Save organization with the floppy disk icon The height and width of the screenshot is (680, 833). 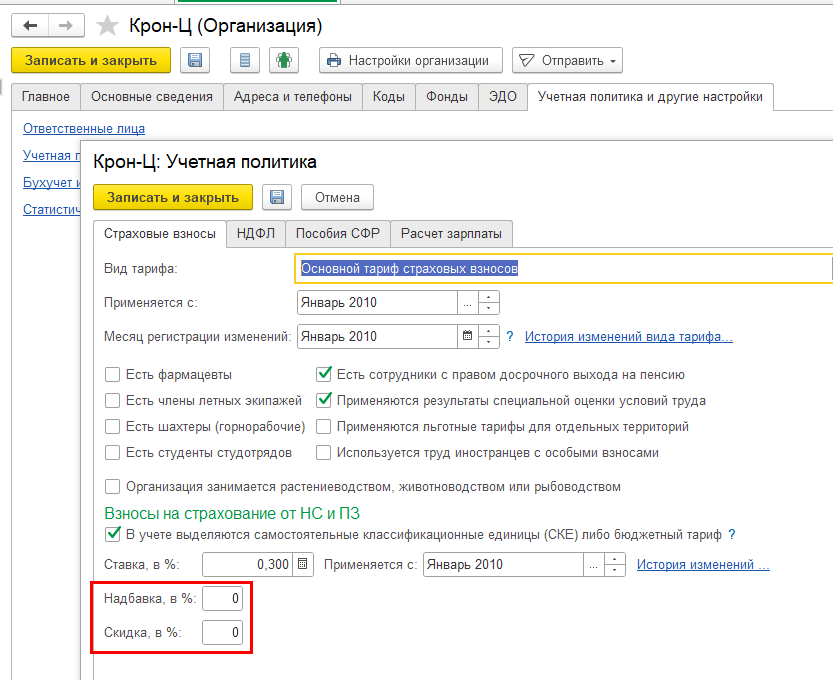195,60
